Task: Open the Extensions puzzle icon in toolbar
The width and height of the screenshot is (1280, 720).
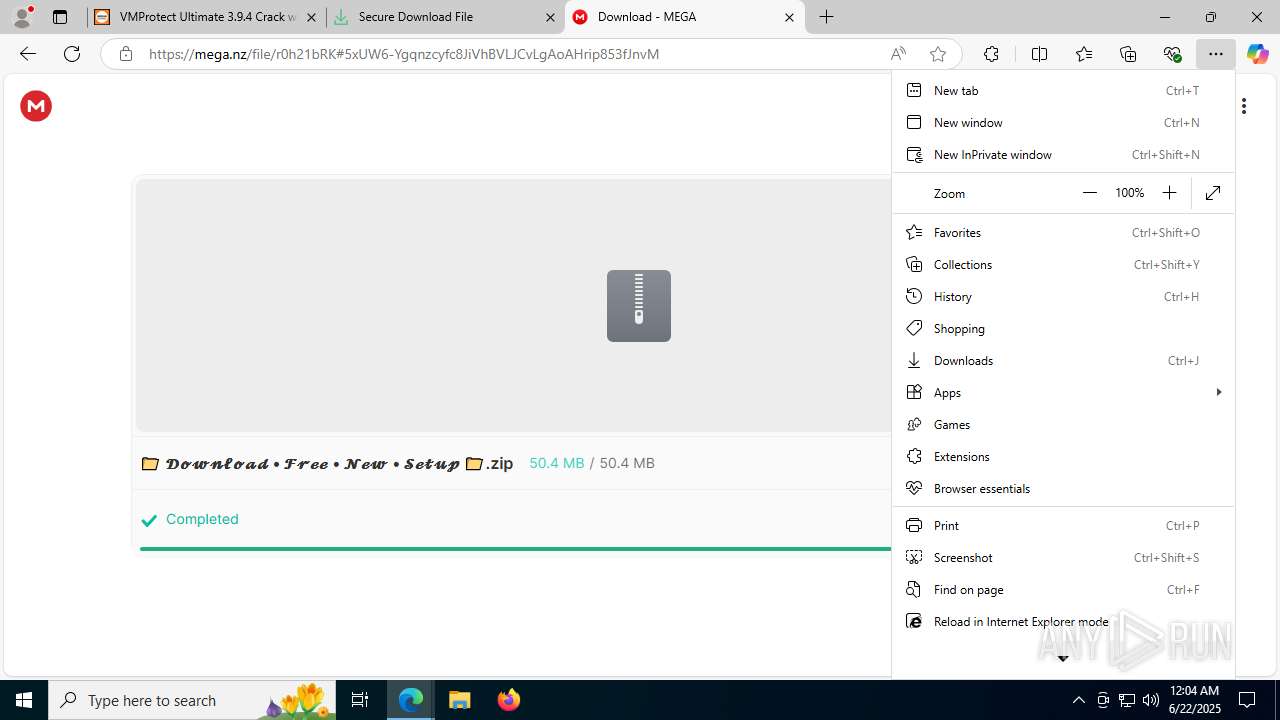Action: (x=991, y=54)
